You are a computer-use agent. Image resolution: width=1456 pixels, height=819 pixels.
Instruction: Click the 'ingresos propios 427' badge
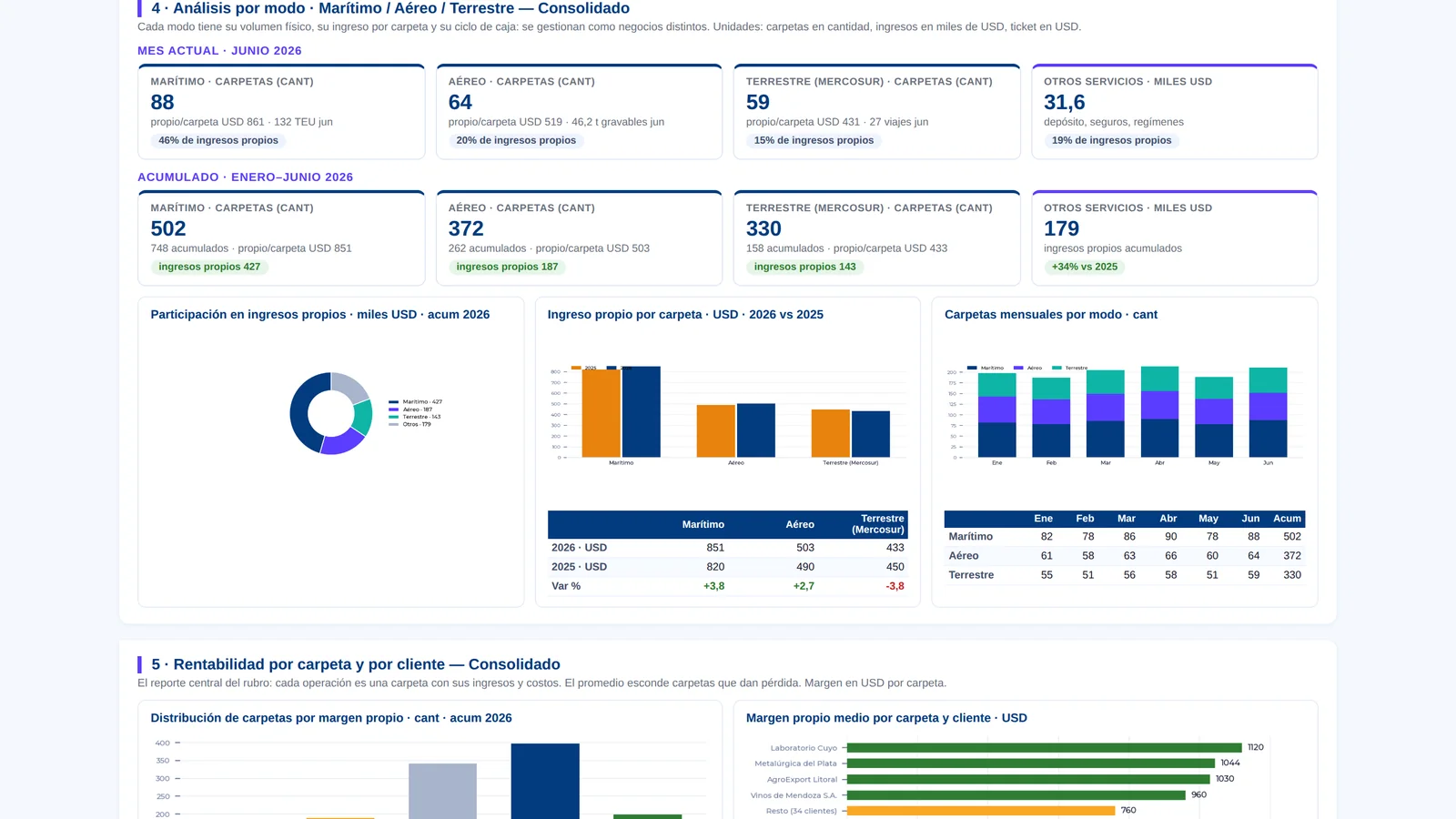pos(209,267)
